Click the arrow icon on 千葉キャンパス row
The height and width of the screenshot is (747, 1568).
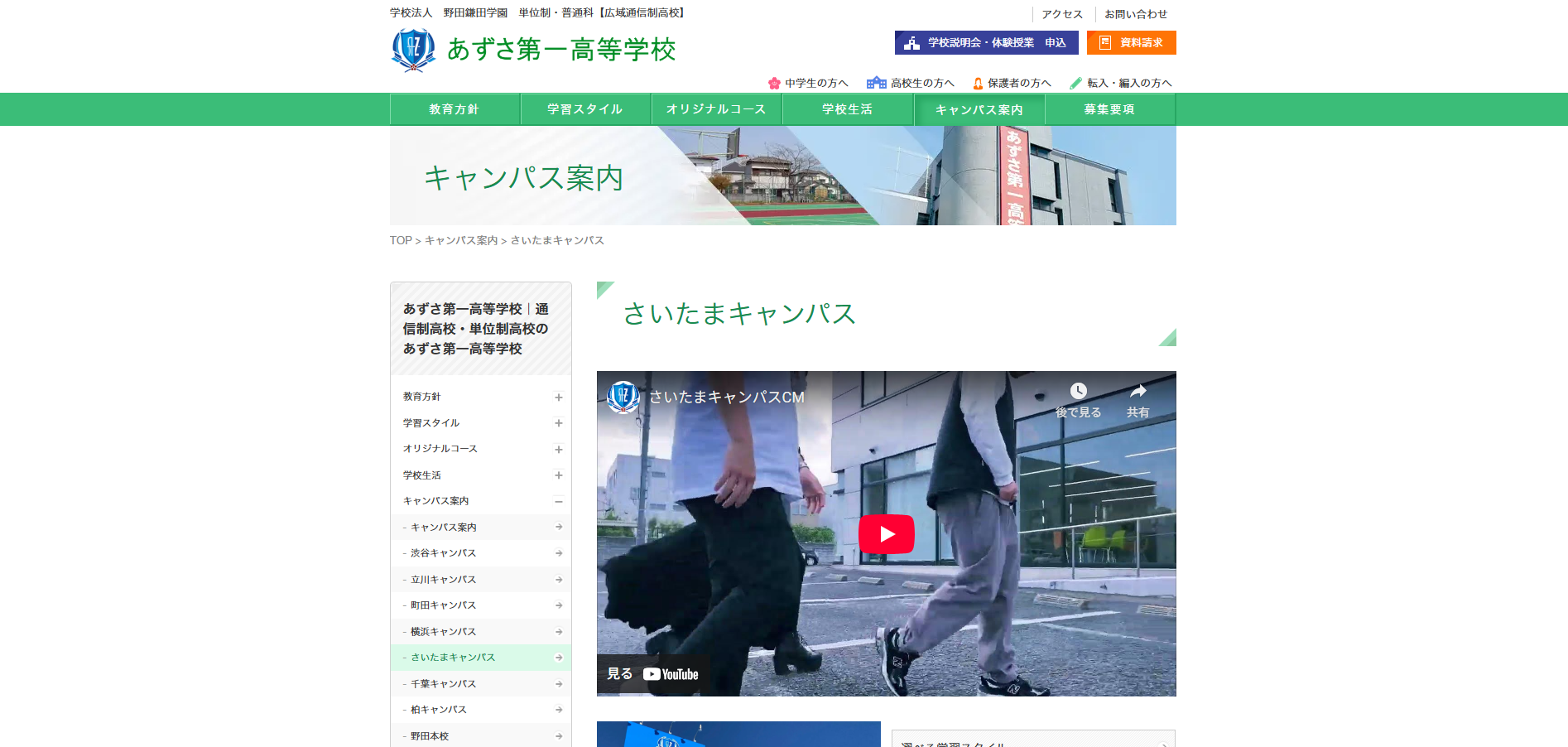click(x=559, y=684)
